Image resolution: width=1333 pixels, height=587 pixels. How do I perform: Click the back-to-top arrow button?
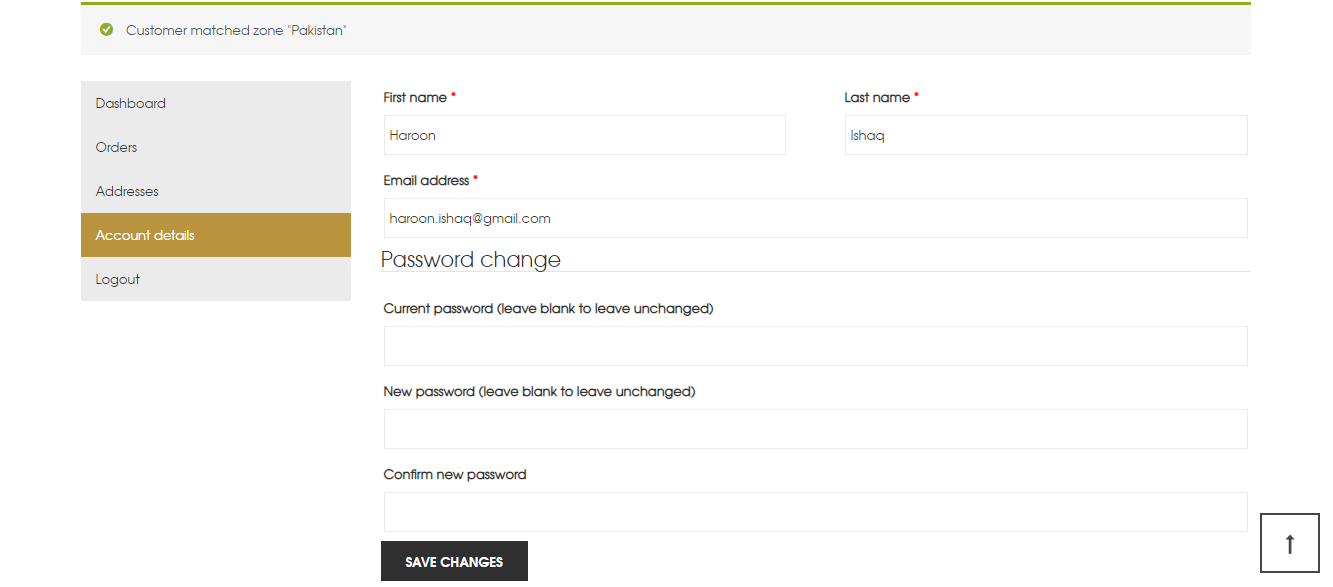1290,543
